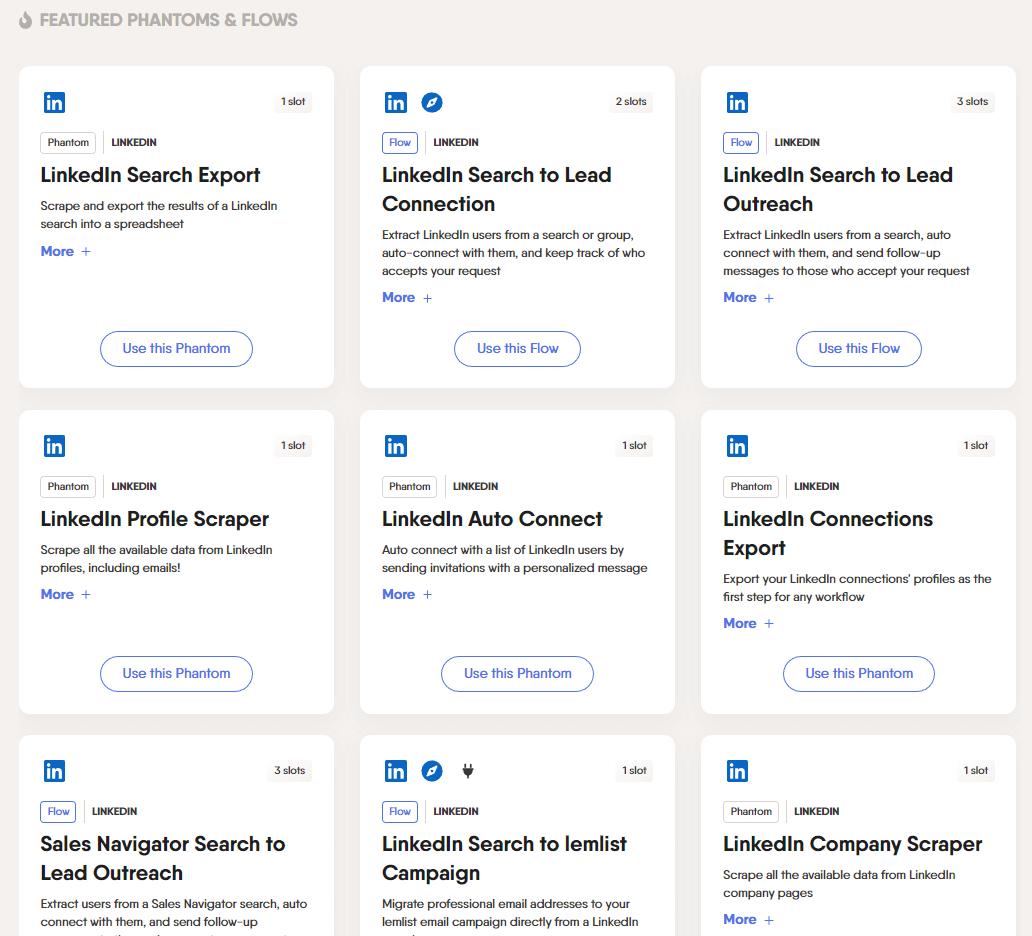Open the LinkedIn Company Scraper title
This screenshot has height=936, width=1032.
point(852,845)
